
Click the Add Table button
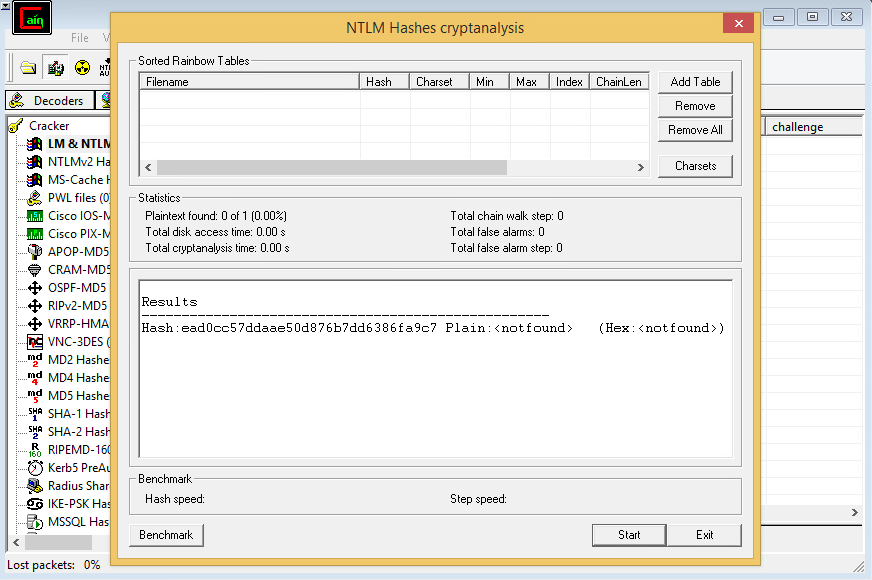(x=695, y=82)
